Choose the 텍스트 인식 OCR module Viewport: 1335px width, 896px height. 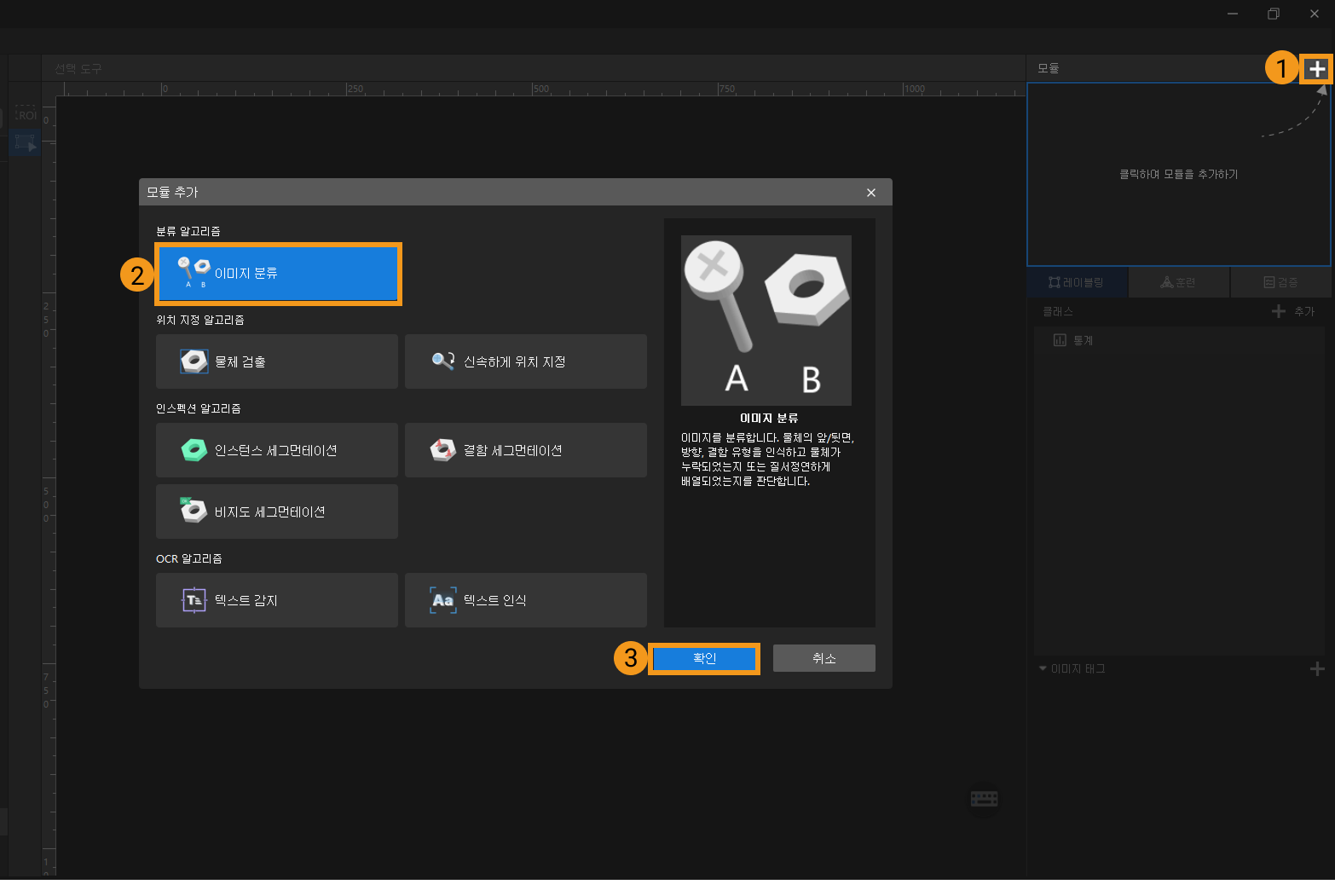525,600
